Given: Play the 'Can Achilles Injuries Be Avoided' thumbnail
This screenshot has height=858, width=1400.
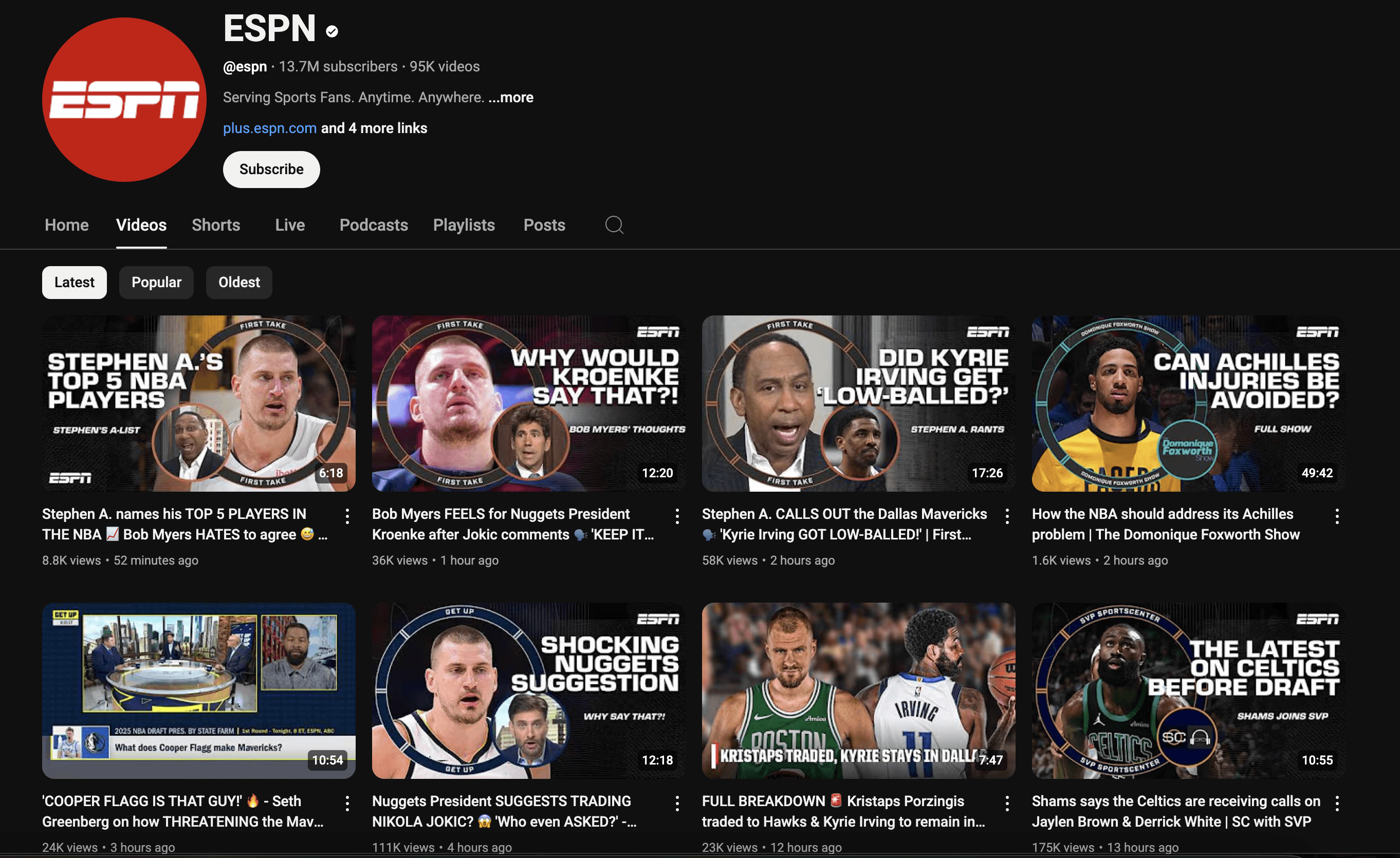Looking at the screenshot, I should tap(1189, 403).
